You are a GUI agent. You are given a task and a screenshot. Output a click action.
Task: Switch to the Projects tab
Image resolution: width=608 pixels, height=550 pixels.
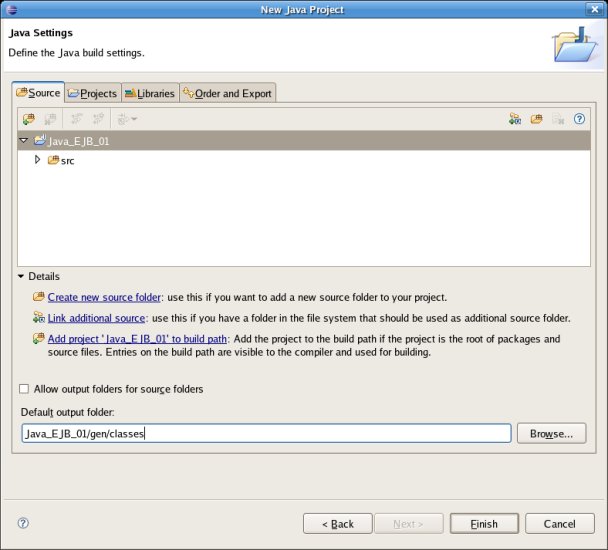[92, 93]
